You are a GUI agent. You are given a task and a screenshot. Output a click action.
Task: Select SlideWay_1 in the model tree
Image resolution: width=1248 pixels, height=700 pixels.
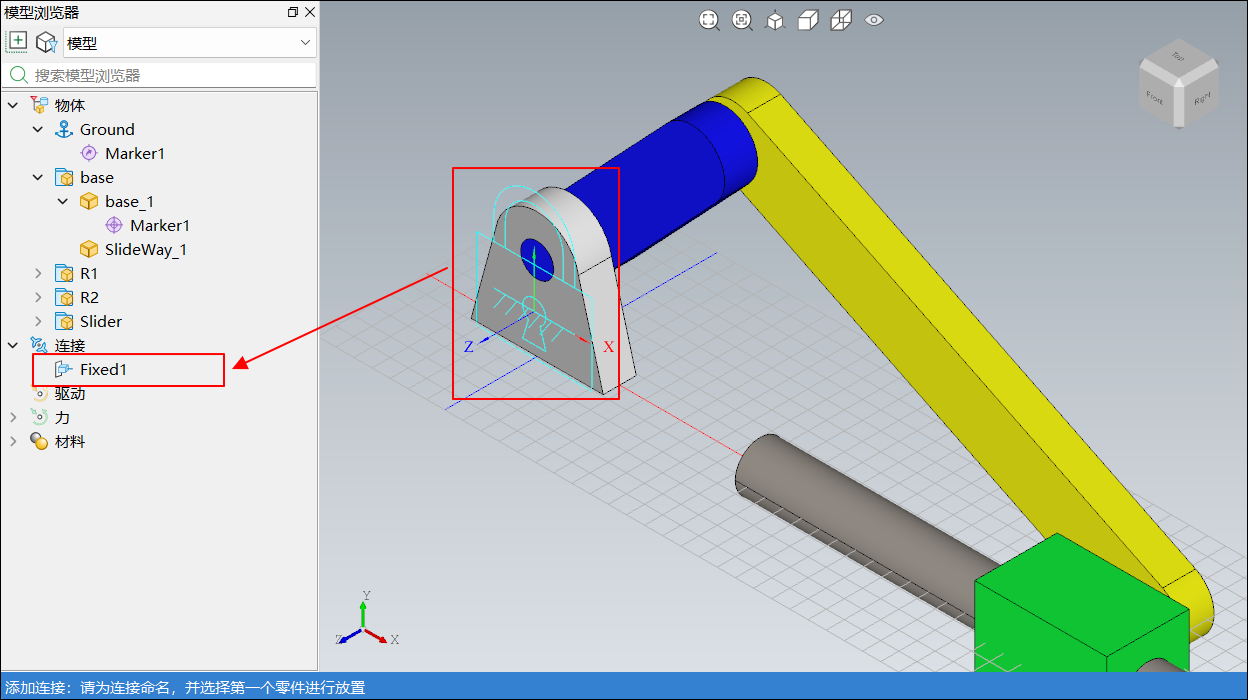tap(145, 249)
